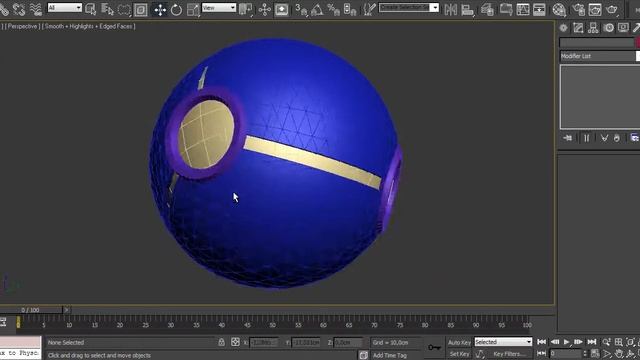This screenshot has width=640, height=360.
Task: Toggle the Percent Snap button
Action: pyautogui.click(x=333, y=9)
